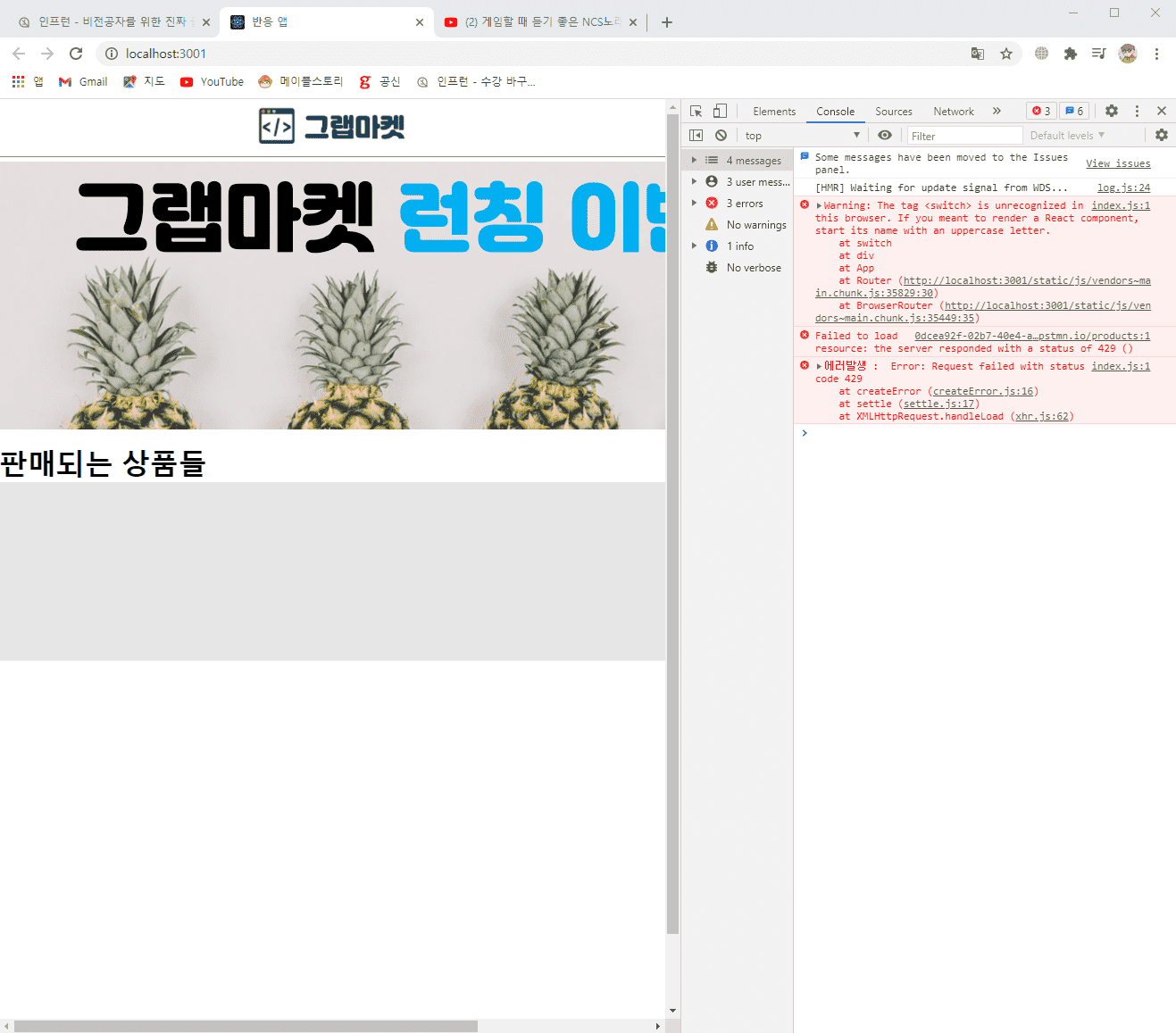
Task: Toggle the console sidebar panel
Action: [x=696, y=136]
